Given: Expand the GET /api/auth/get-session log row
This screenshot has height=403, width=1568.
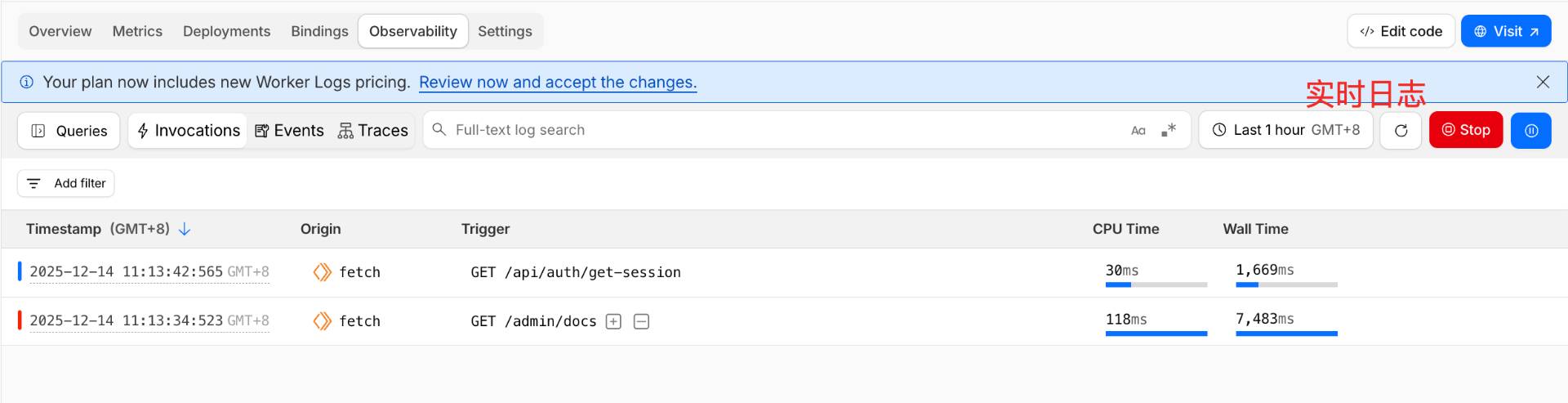Looking at the screenshot, I should coord(575,272).
